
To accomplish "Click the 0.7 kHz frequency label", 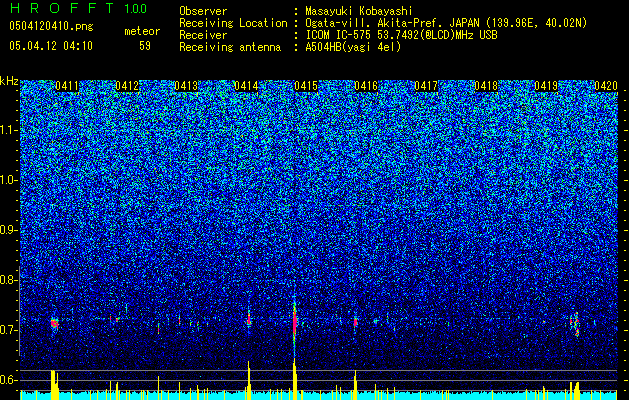I will click(x=9, y=330).
